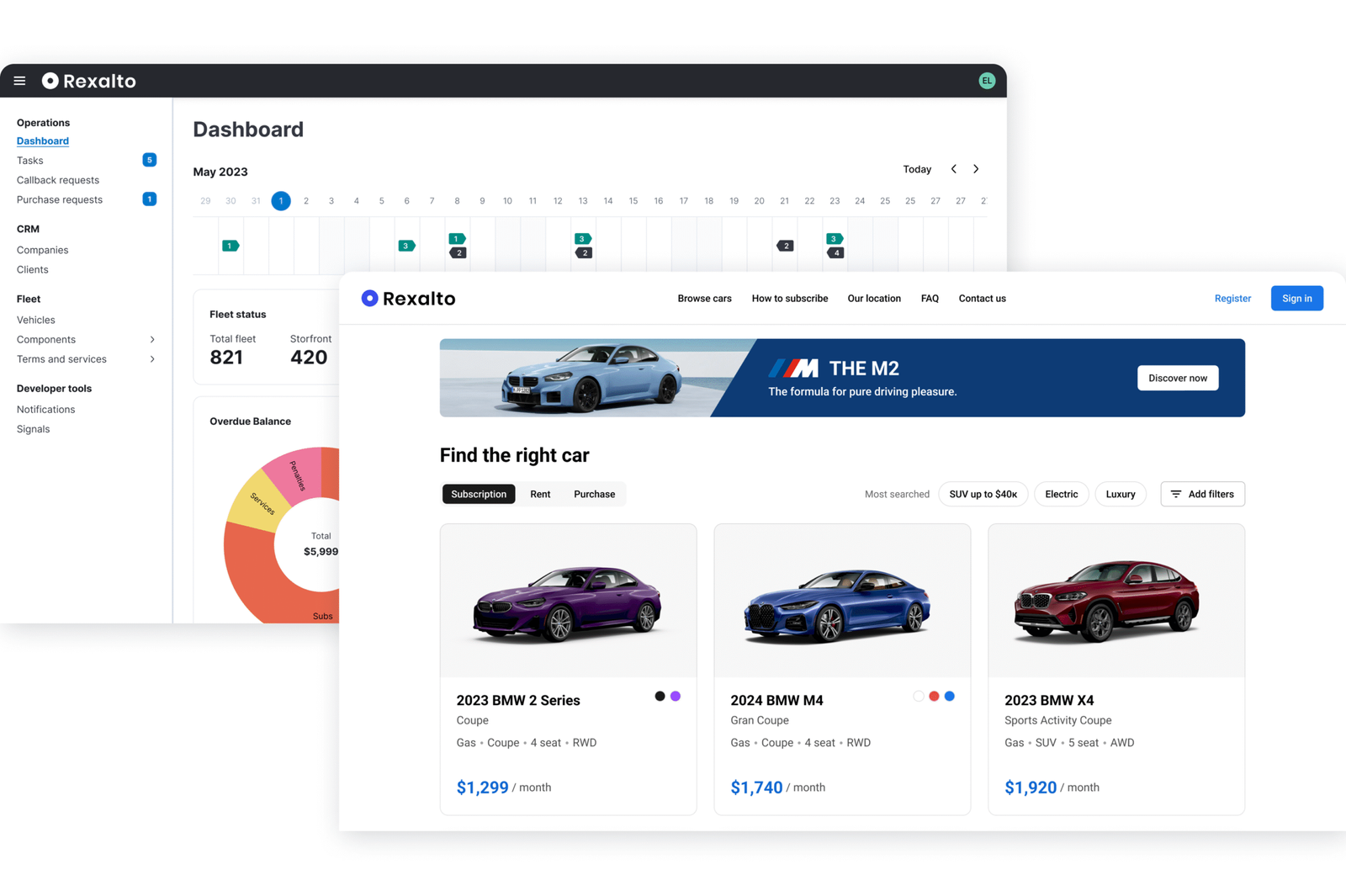Open Tasks in the sidebar
The image size is (1346, 896).
pos(30,160)
